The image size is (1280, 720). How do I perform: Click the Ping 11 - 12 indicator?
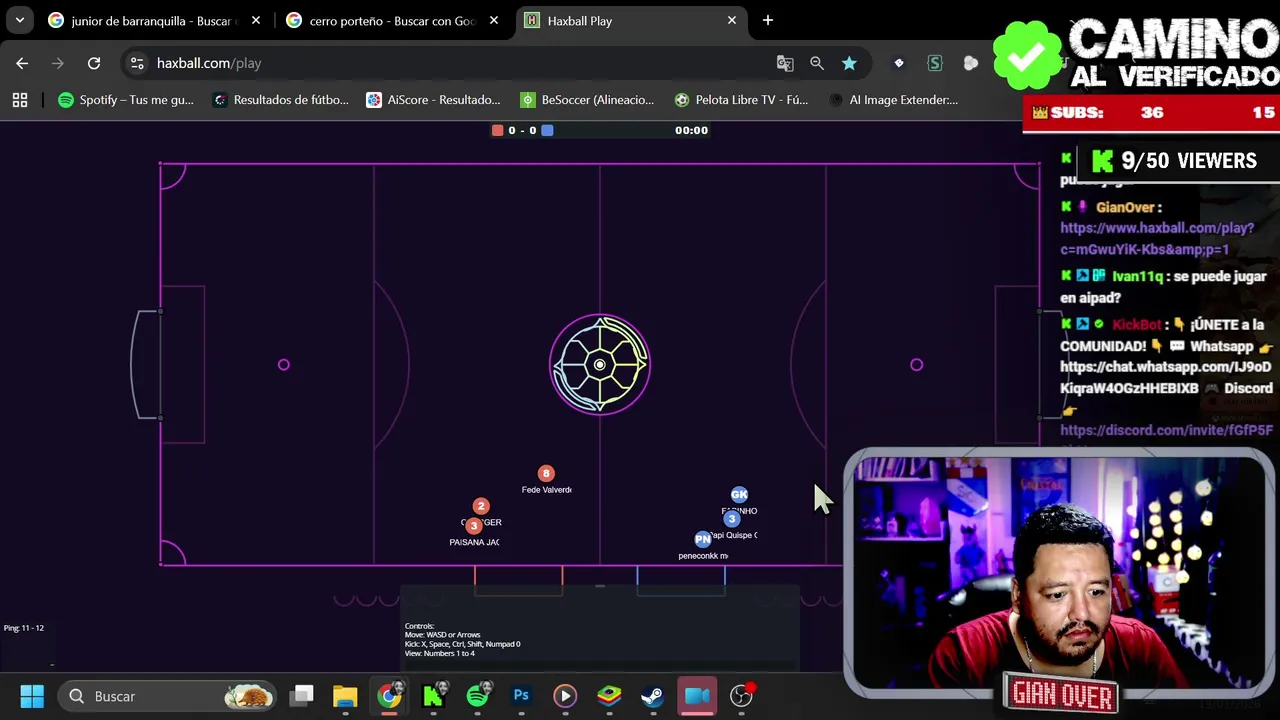[x=24, y=628]
